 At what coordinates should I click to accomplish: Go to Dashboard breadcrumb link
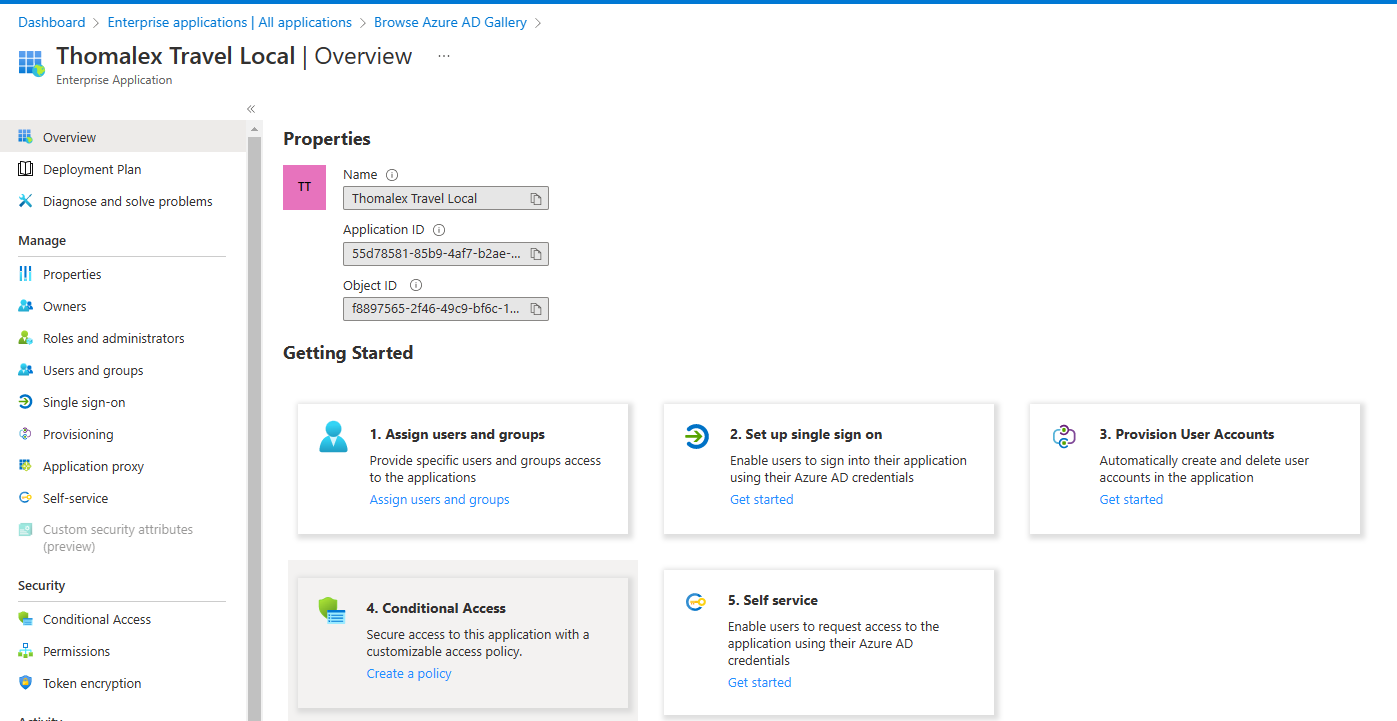pos(52,22)
